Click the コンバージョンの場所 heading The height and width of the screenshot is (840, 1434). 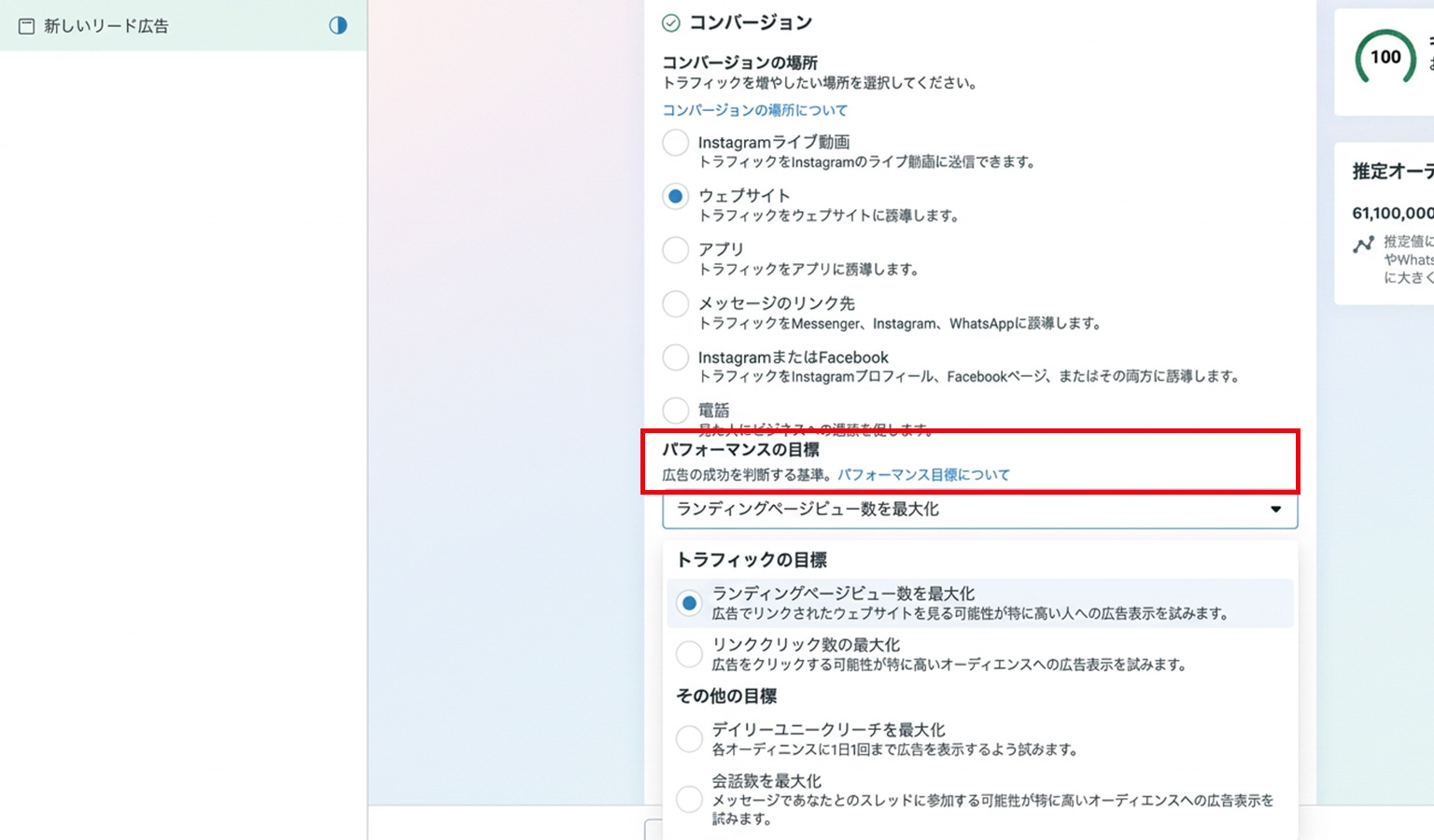(x=739, y=63)
